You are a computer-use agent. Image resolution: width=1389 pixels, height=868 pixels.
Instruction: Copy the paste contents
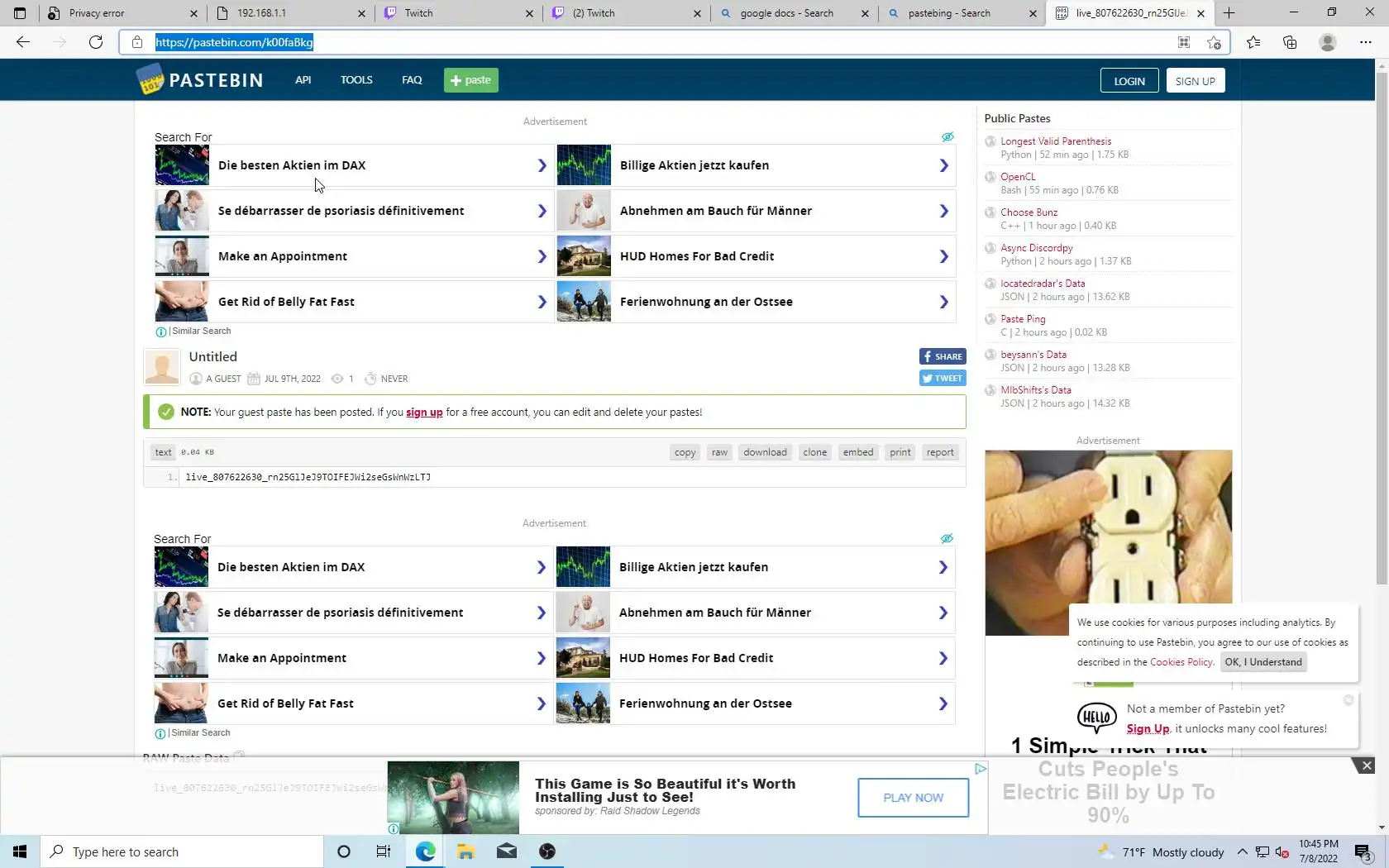[x=685, y=452]
